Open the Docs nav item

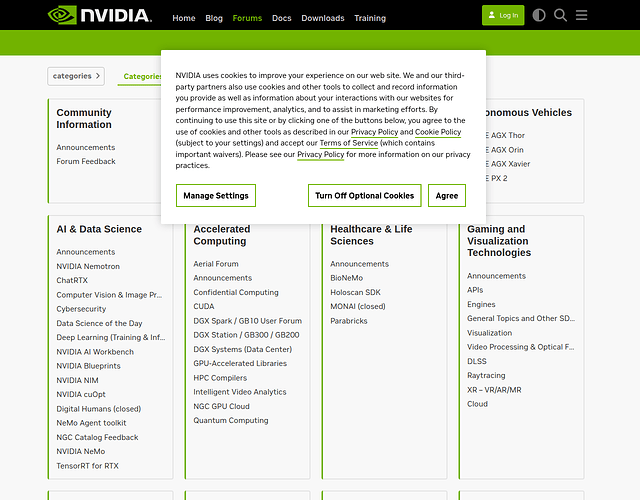[282, 18]
